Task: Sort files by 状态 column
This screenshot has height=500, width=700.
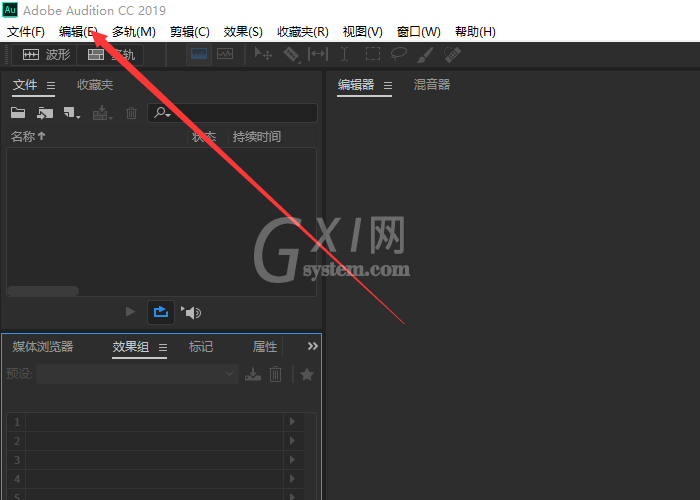Action: coord(204,137)
